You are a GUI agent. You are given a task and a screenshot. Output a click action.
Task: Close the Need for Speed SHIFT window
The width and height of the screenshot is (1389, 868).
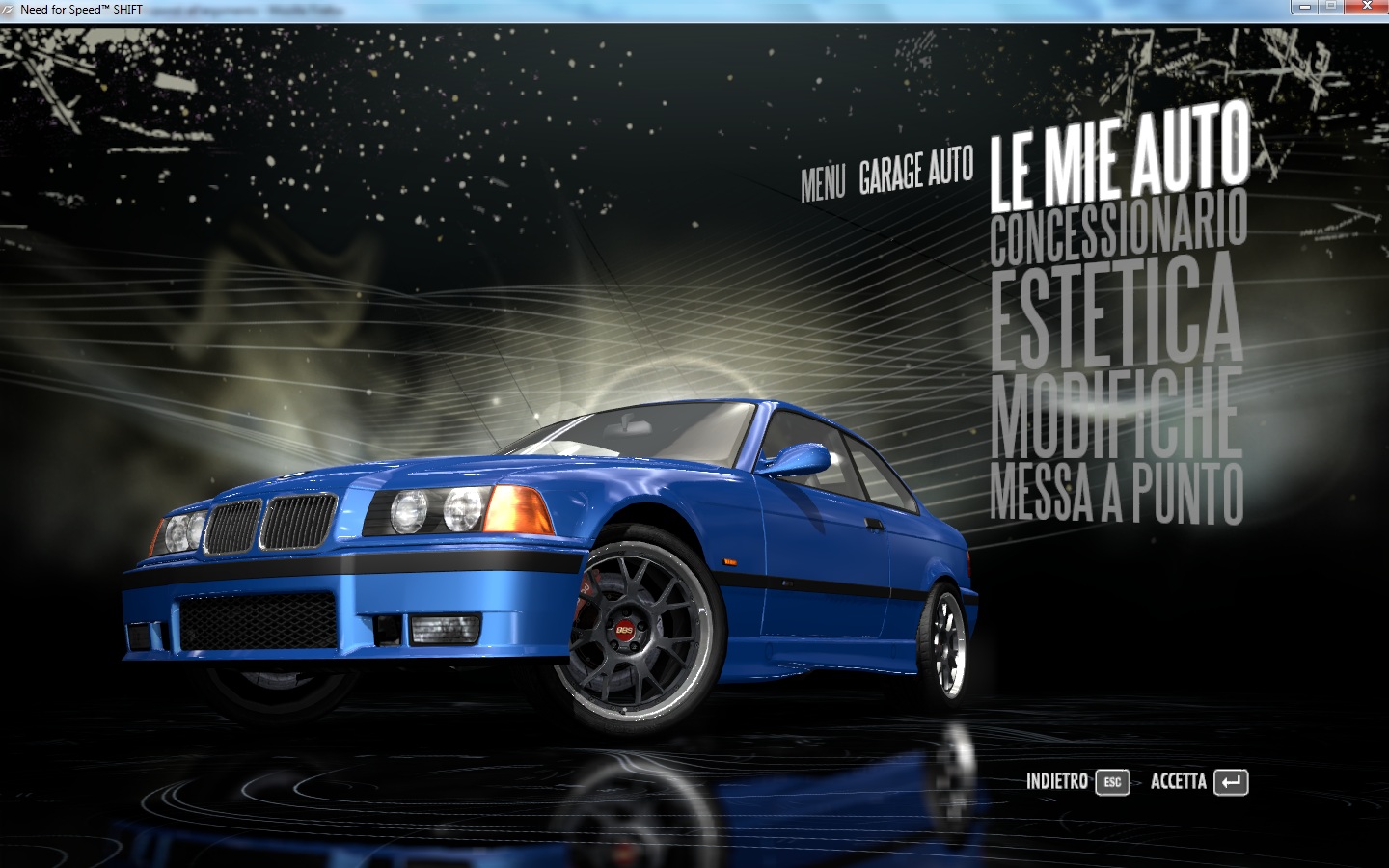[x=1367, y=7]
